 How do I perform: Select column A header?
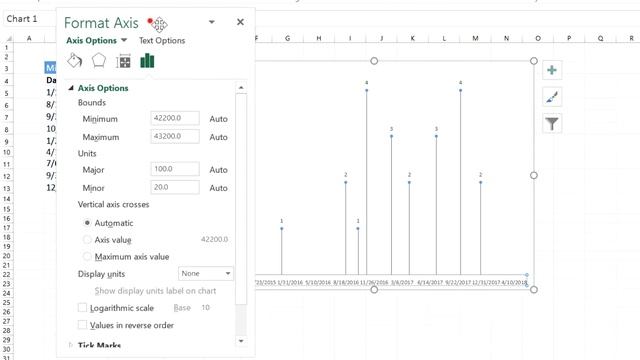[29, 38]
